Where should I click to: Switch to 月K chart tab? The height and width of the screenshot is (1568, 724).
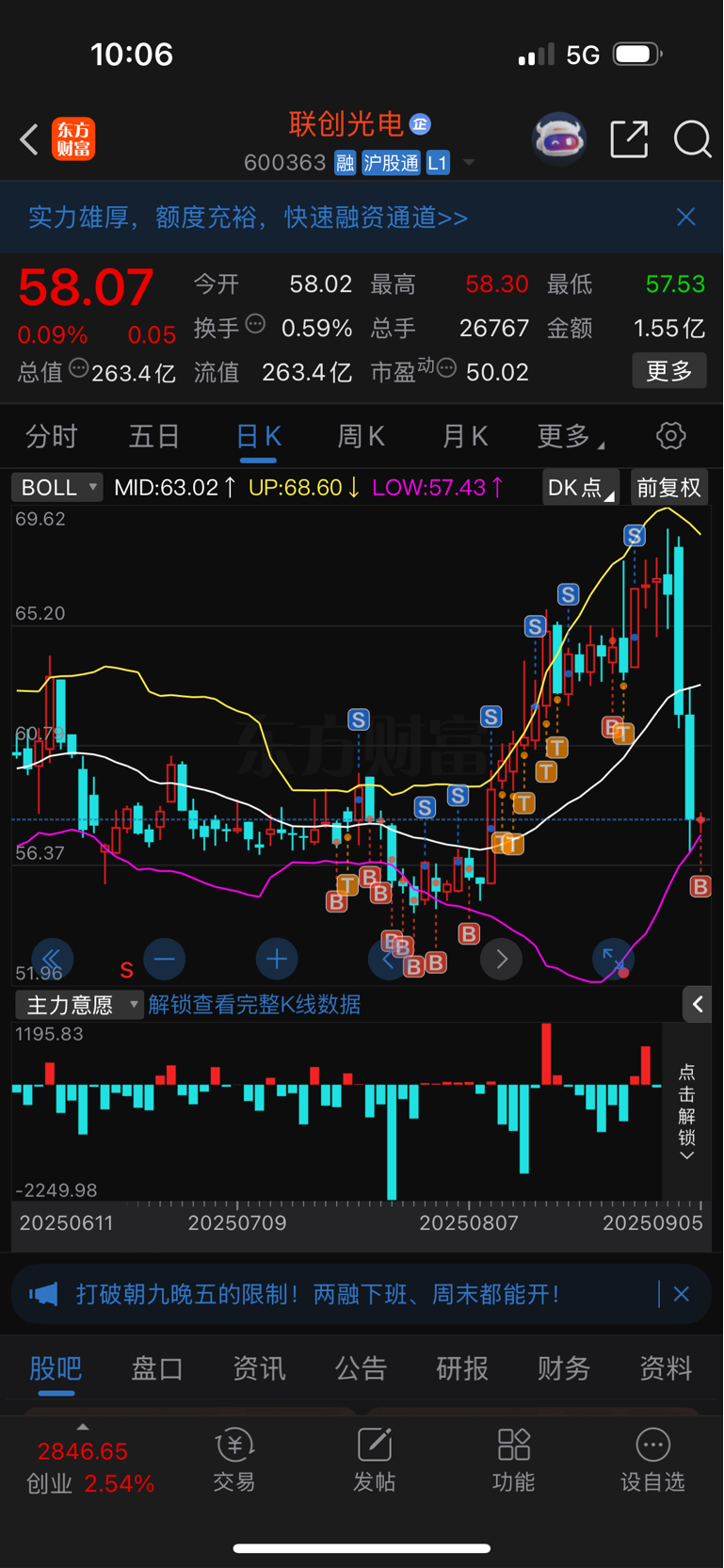[464, 436]
